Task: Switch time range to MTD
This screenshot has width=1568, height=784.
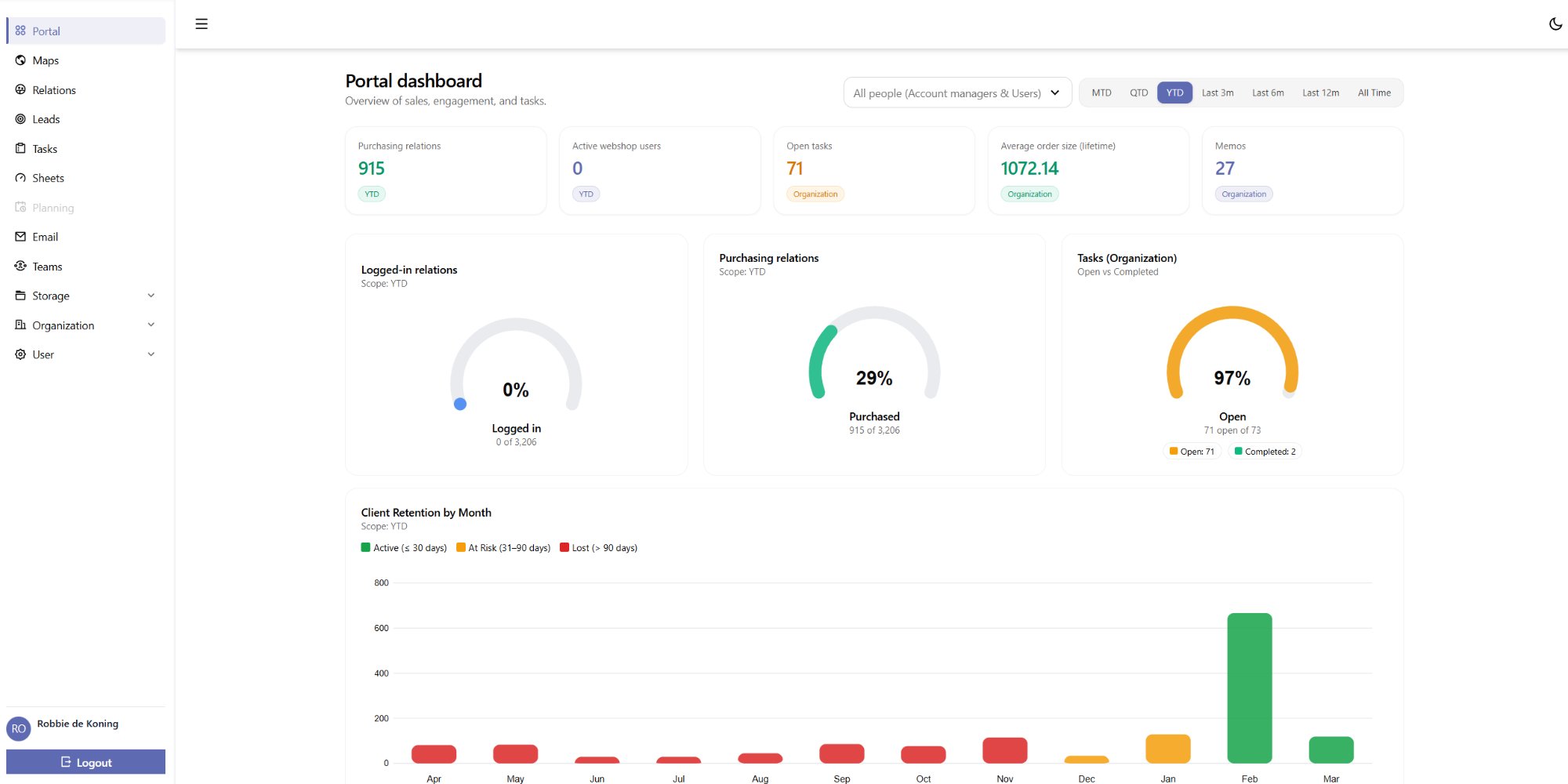Action: tap(1102, 93)
